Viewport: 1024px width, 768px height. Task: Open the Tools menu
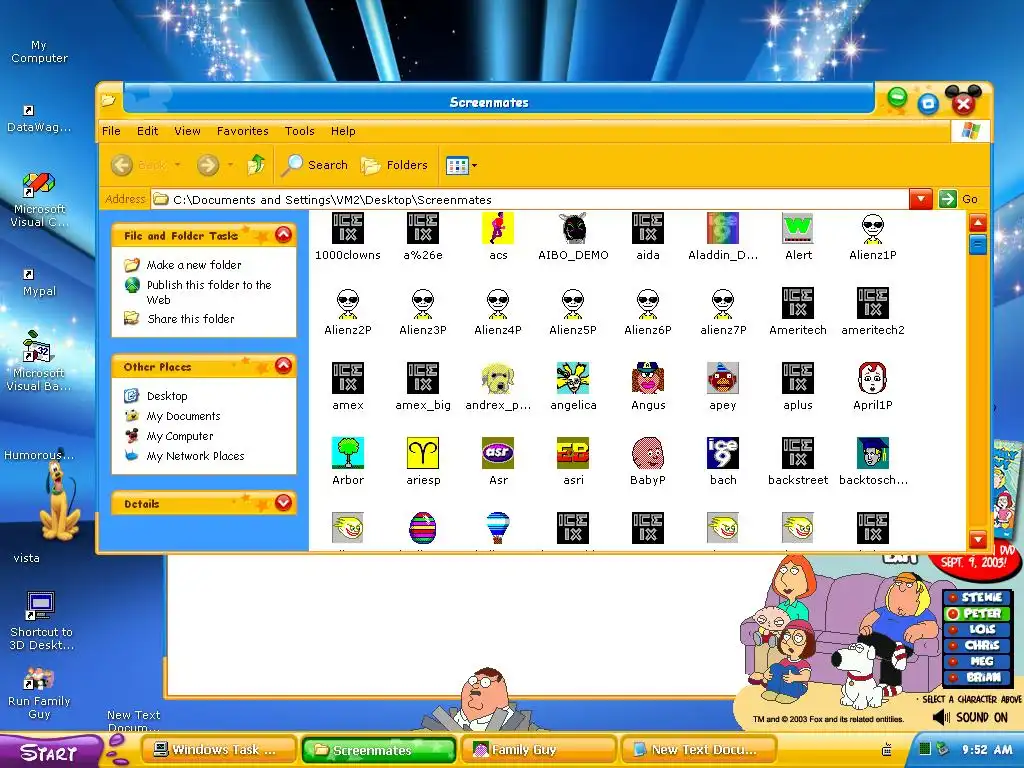coord(300,131)
